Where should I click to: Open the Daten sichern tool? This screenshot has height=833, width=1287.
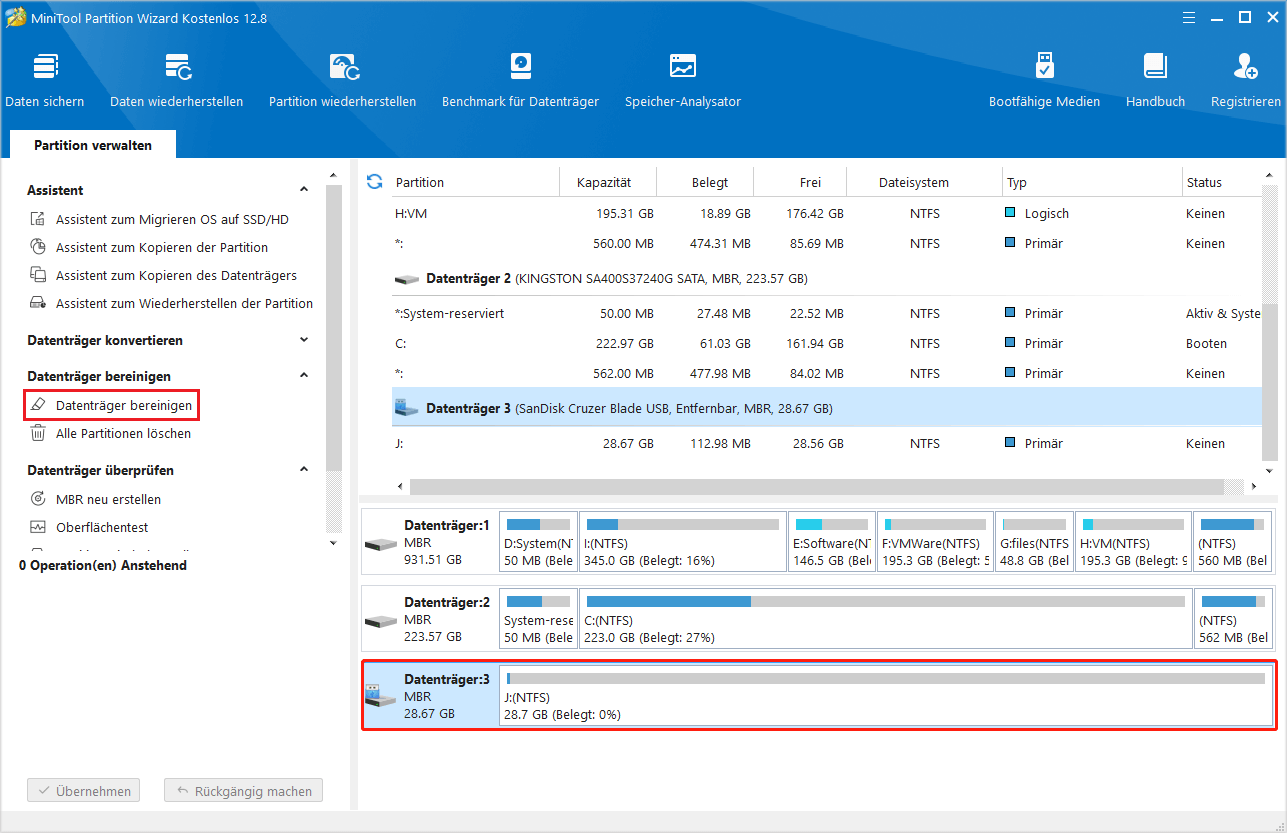(45, 80)
